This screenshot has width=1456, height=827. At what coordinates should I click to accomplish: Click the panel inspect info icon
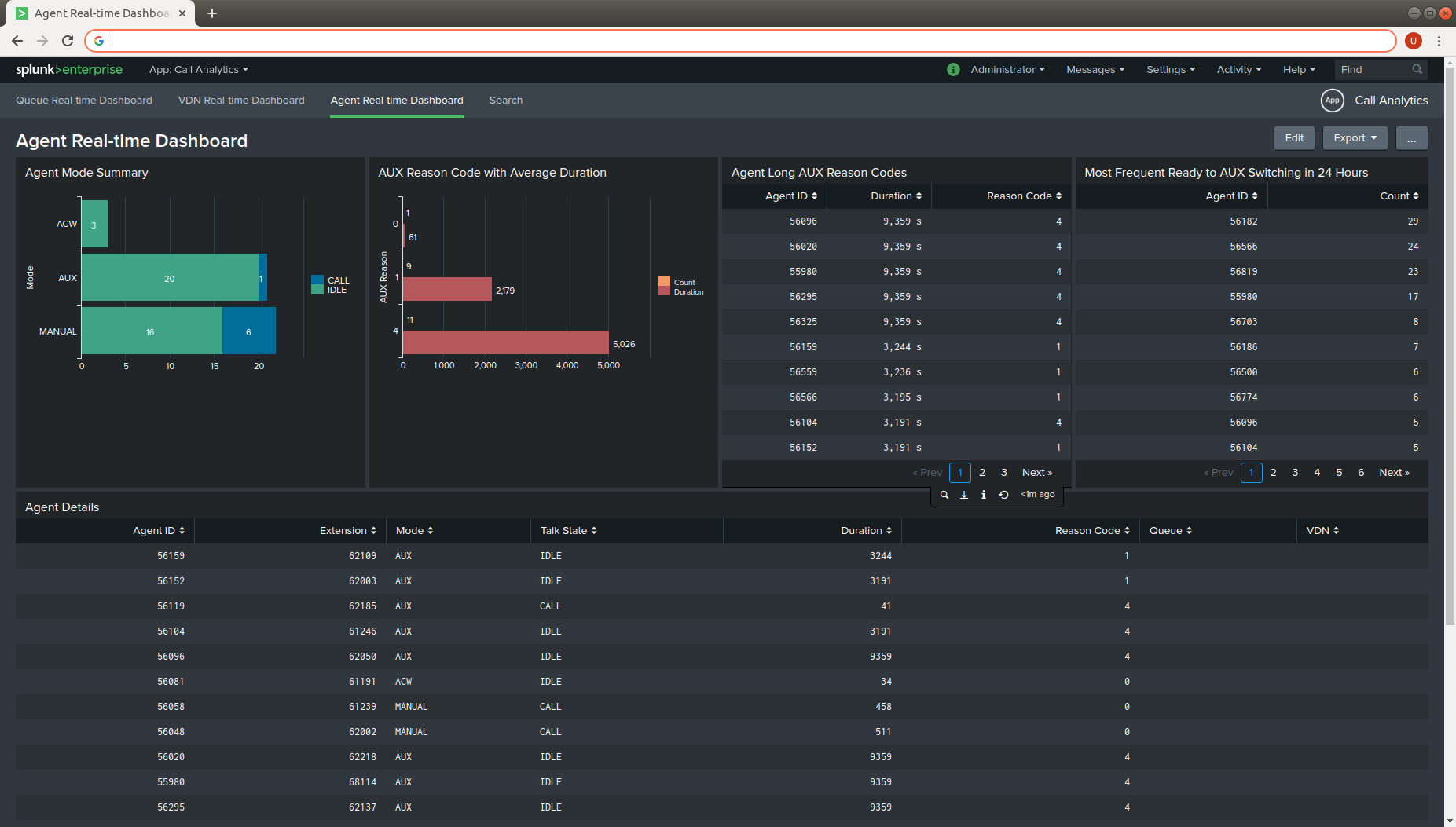tap(984, 495)
